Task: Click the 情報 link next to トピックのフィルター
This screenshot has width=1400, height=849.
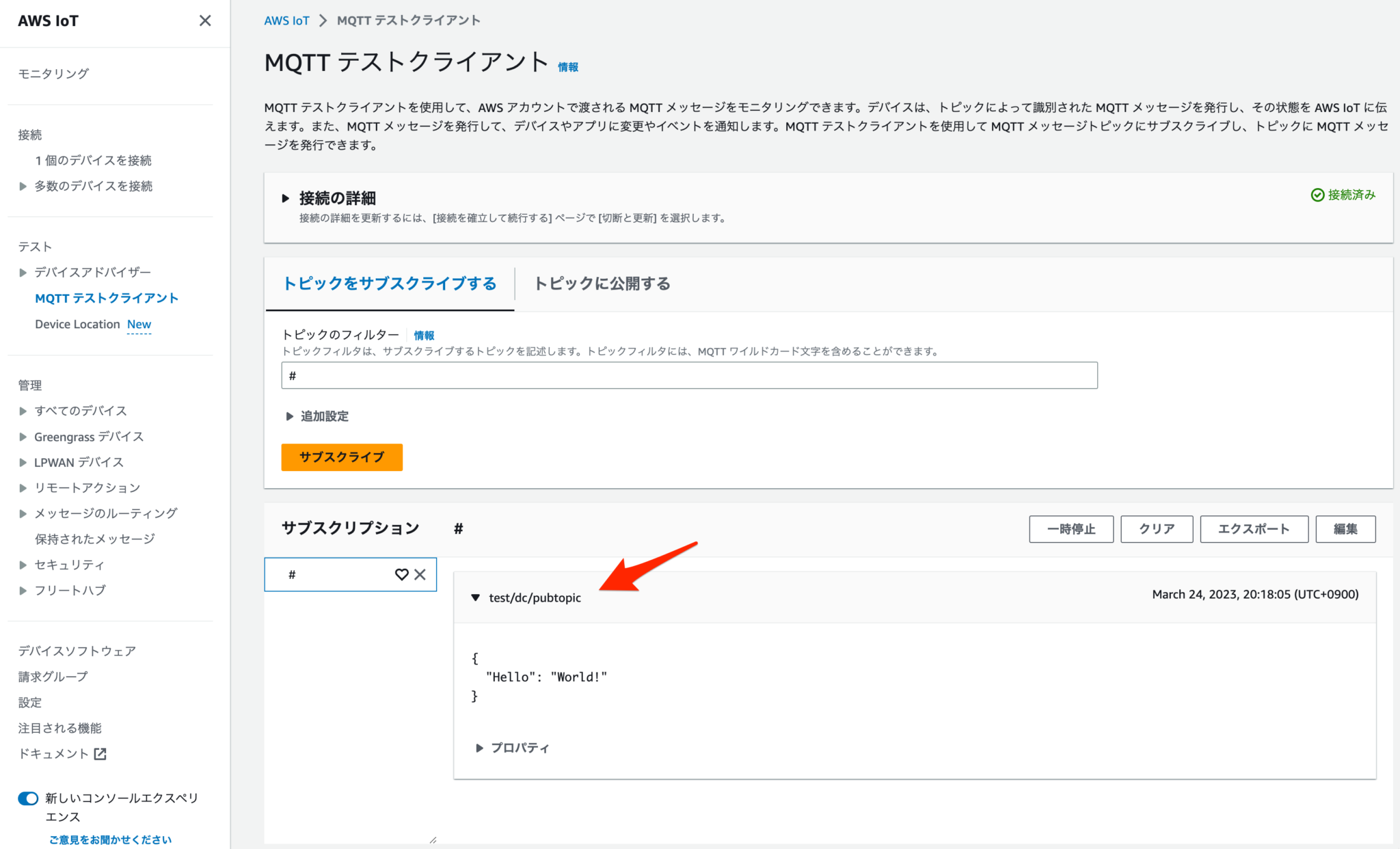Action: coord(424,335)
